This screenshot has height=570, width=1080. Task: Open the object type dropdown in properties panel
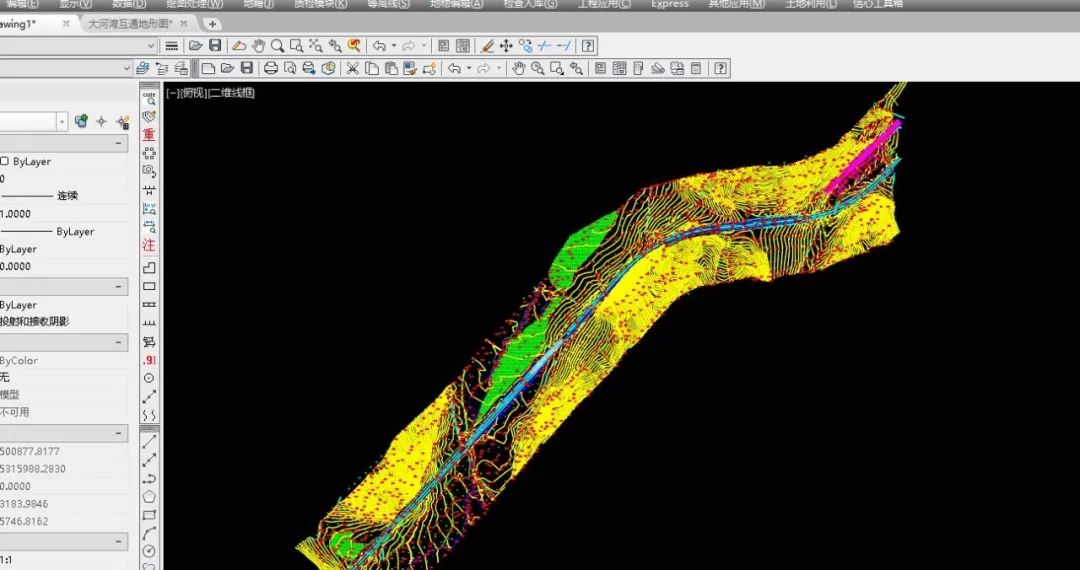pos(62,121)
